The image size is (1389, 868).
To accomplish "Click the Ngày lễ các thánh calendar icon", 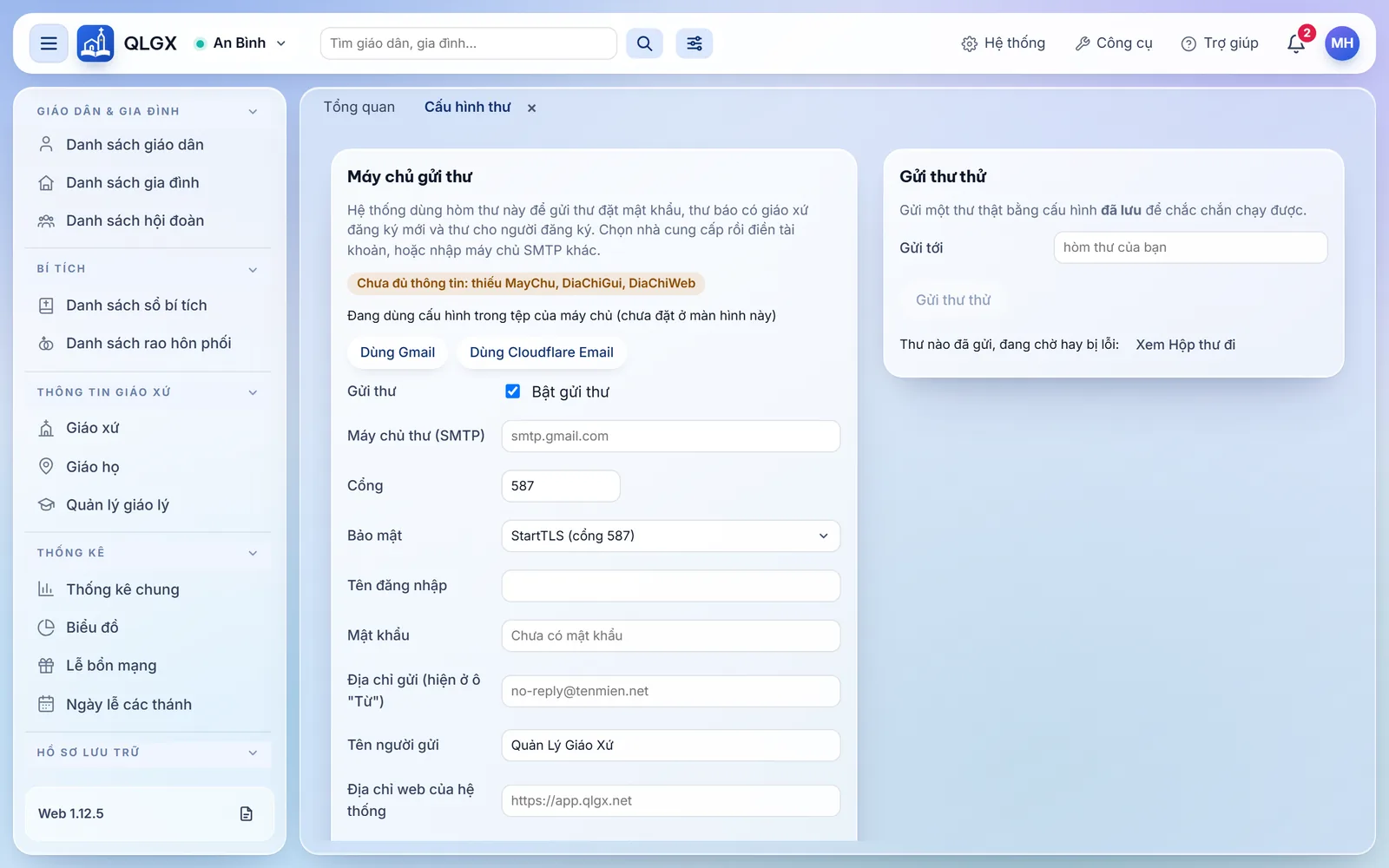I will coord(46,704).
